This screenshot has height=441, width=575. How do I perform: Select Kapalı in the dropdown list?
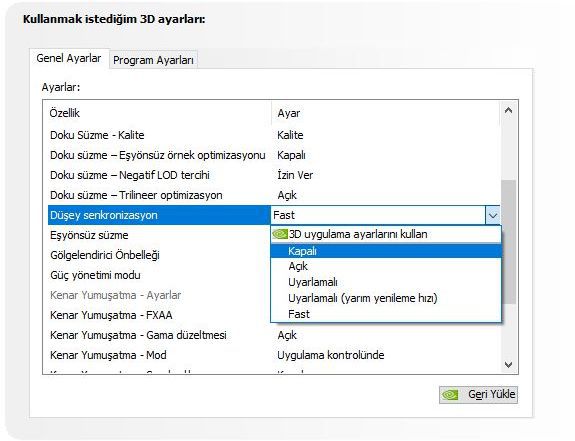386,251
